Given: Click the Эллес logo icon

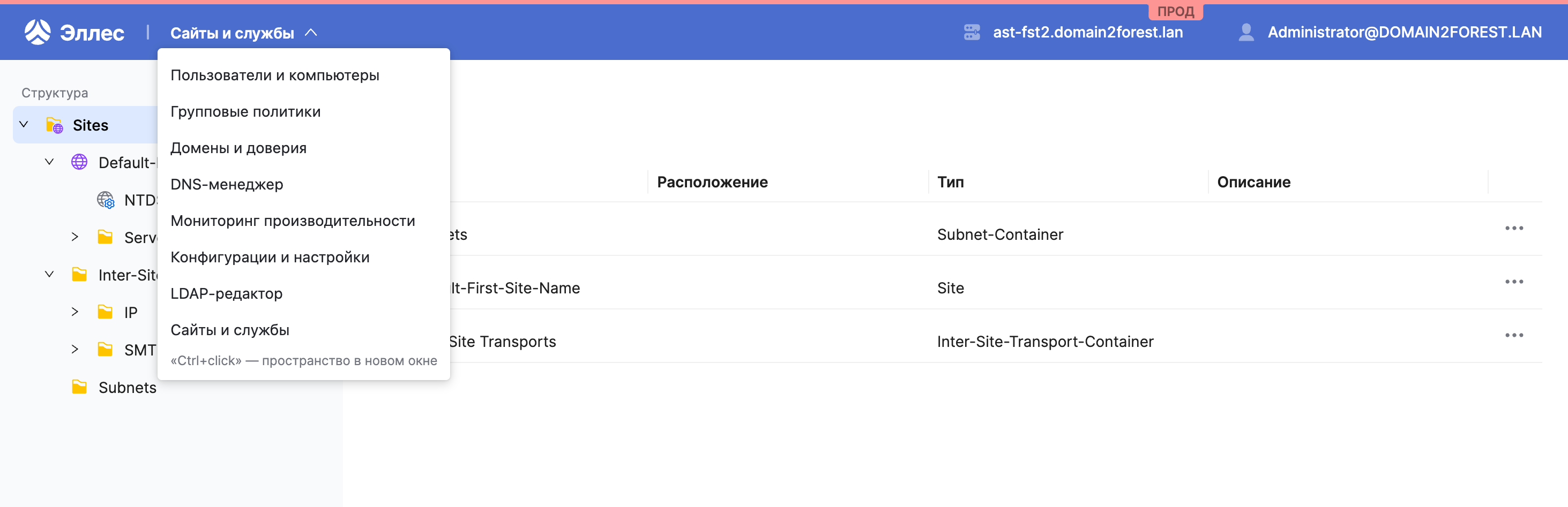Looking at the screenshot, I should click(x=37, y=32).
